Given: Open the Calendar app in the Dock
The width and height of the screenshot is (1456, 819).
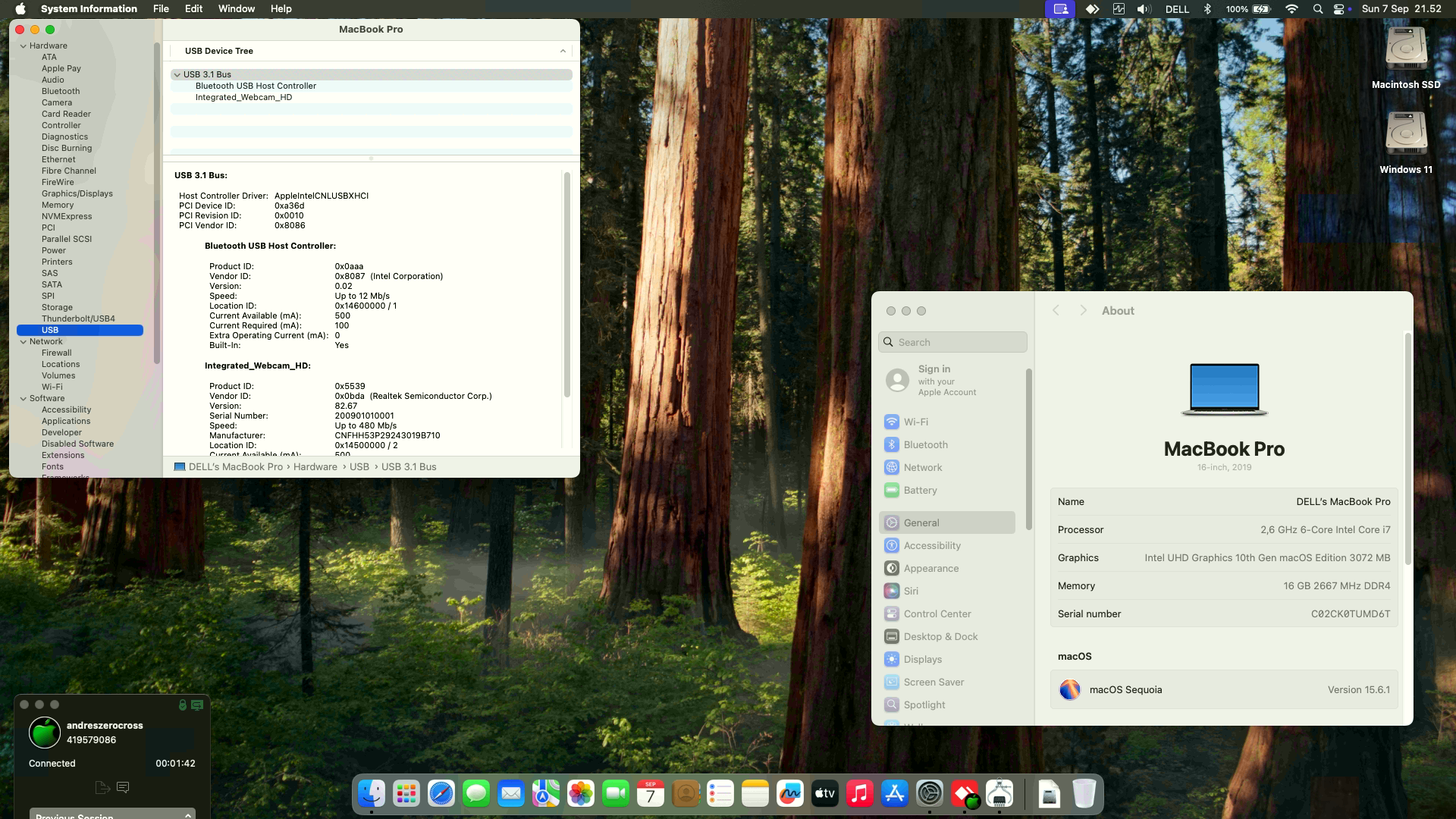Looking at the screenshot, I should pyautogui.click(x=651, y=794).
